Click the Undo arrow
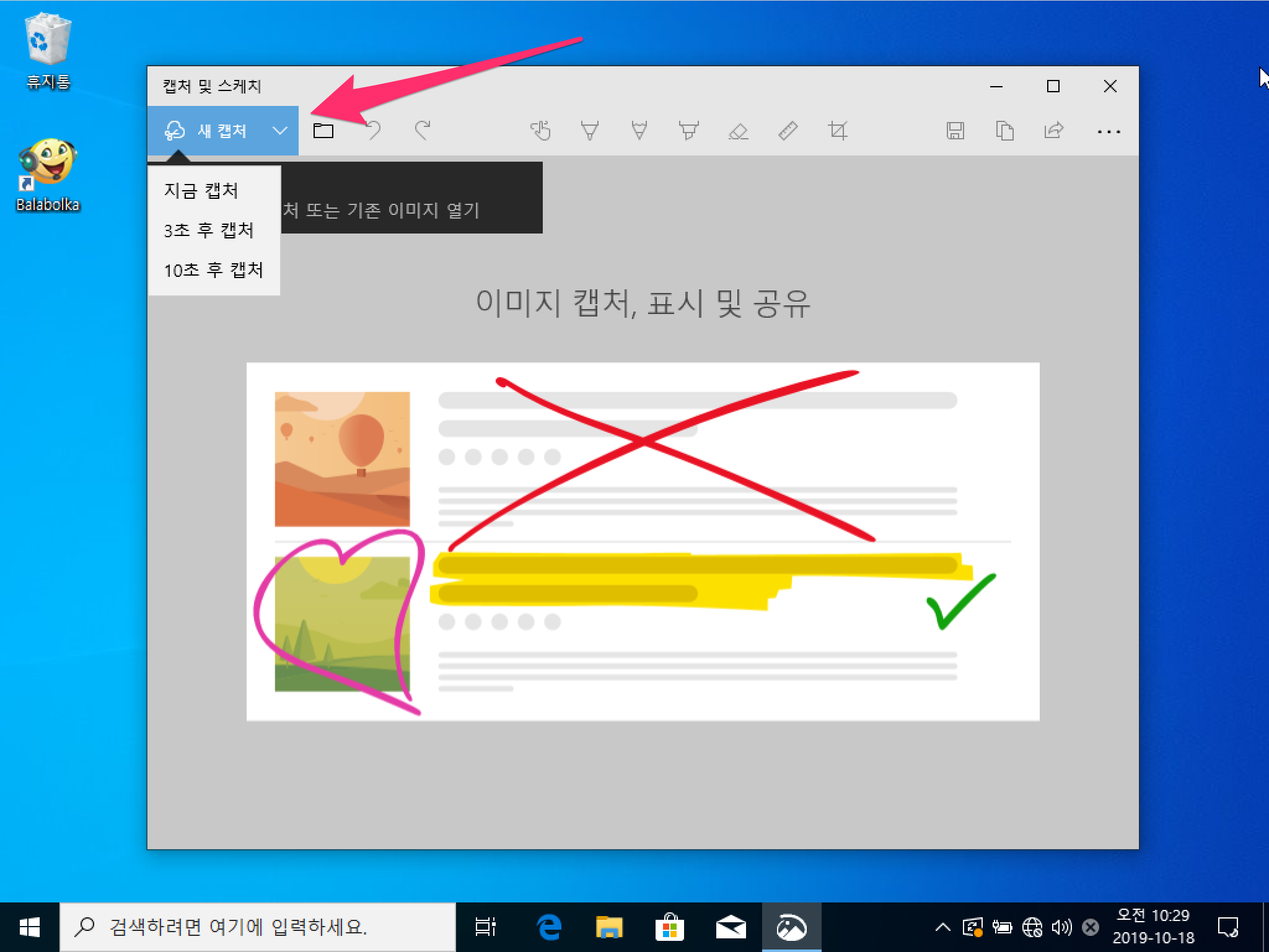This screenshot has height=952, width=1269. 373,131
